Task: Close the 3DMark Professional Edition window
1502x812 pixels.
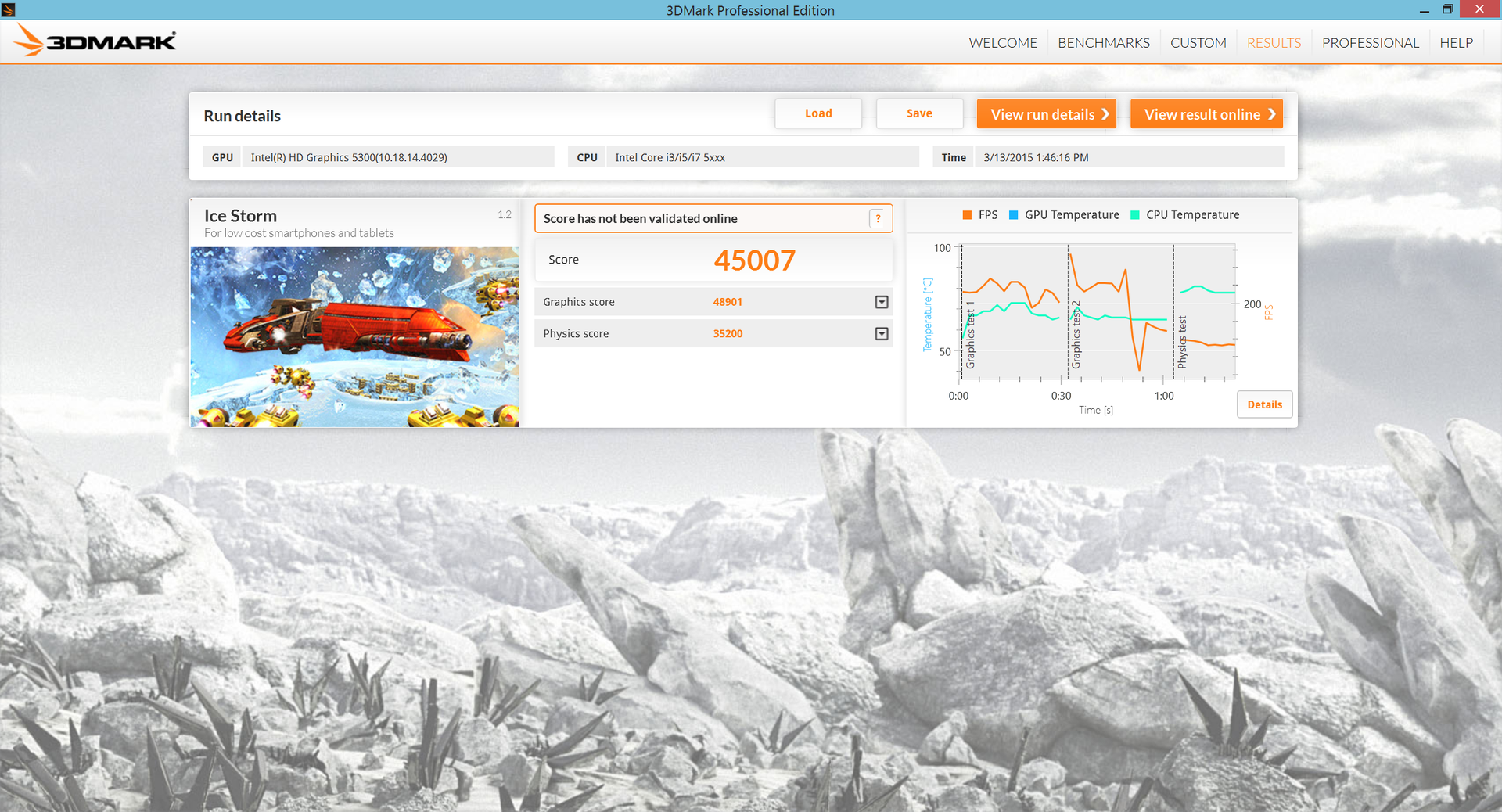Action: (x=1479, y=9)
